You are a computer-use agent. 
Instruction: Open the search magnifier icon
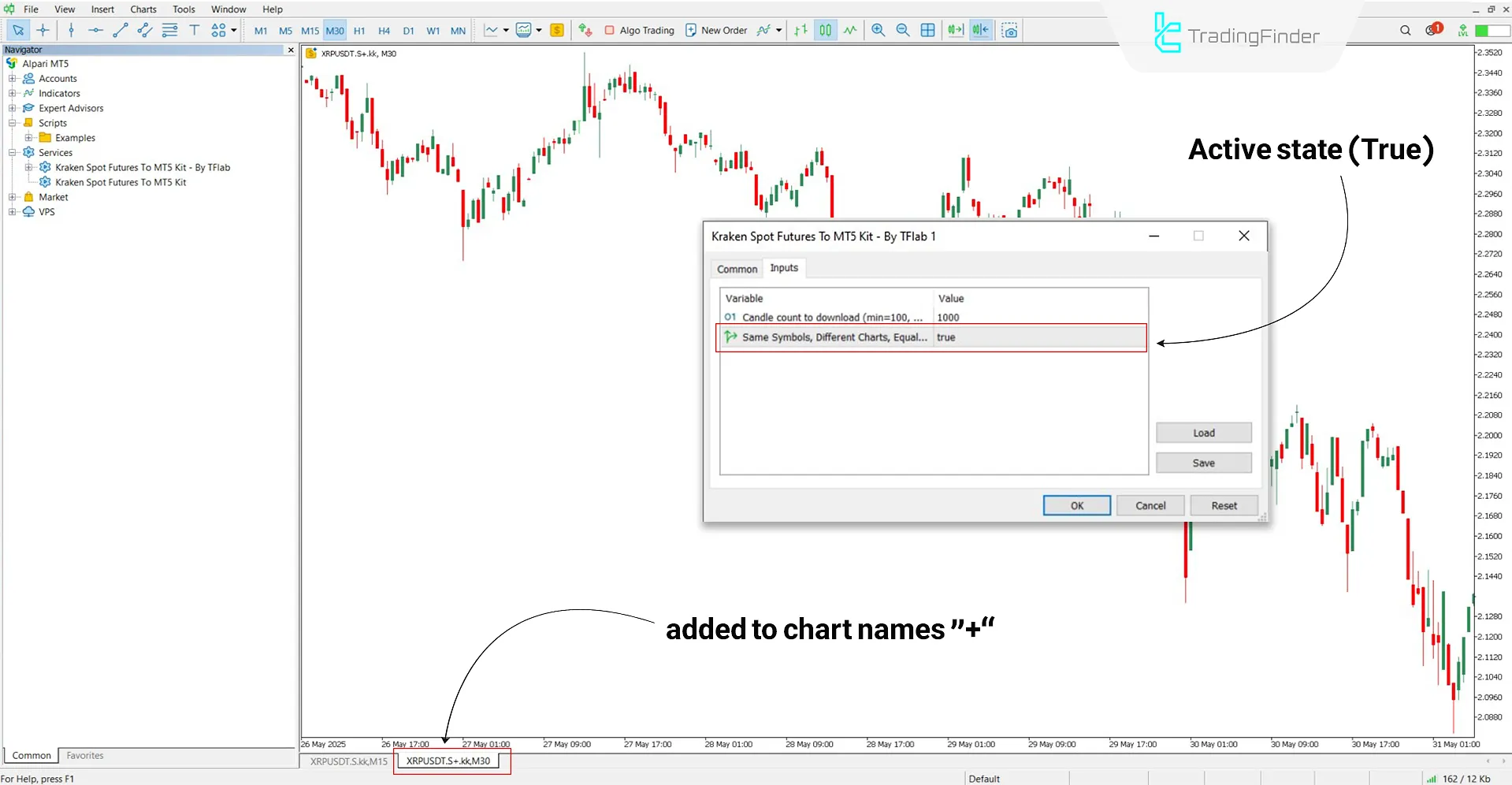[1406, 30]
